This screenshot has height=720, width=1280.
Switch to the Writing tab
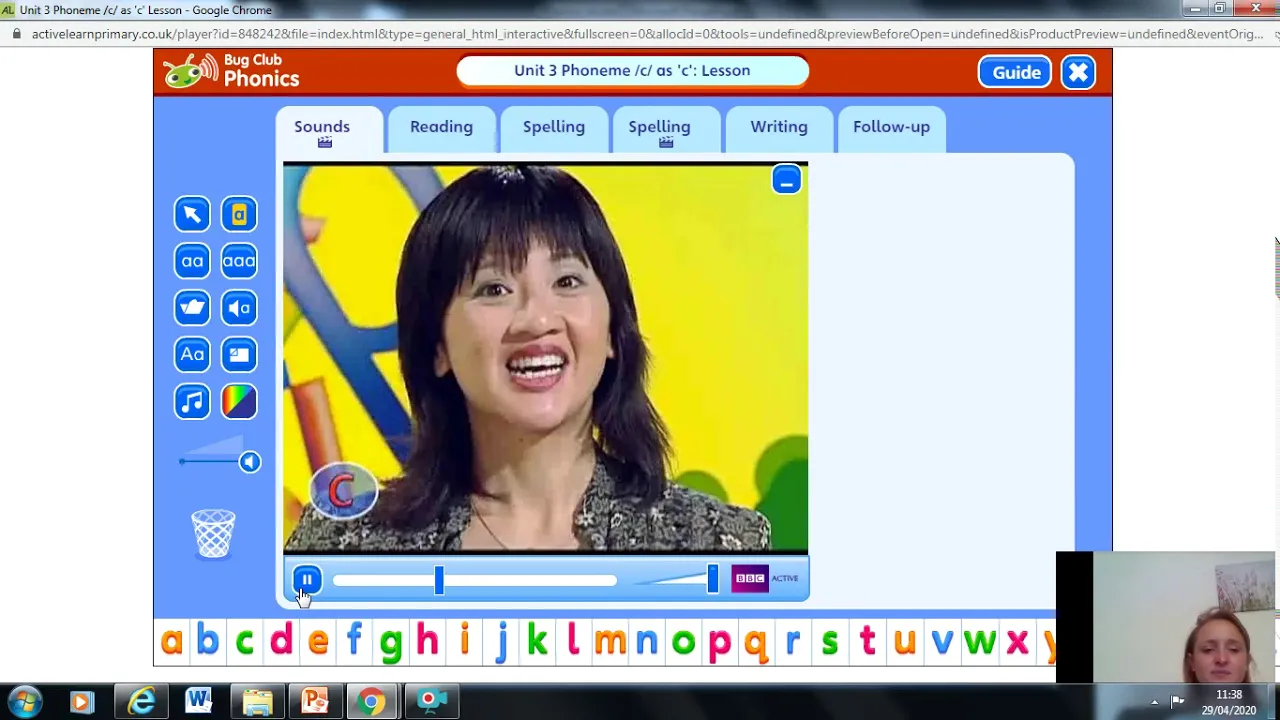coord(779,128)
